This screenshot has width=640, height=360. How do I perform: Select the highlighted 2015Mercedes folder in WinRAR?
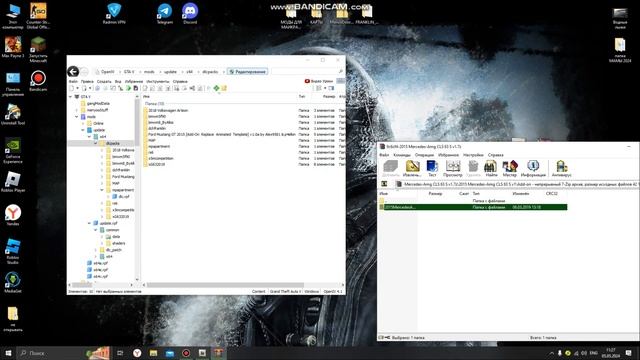click(473, 207)
